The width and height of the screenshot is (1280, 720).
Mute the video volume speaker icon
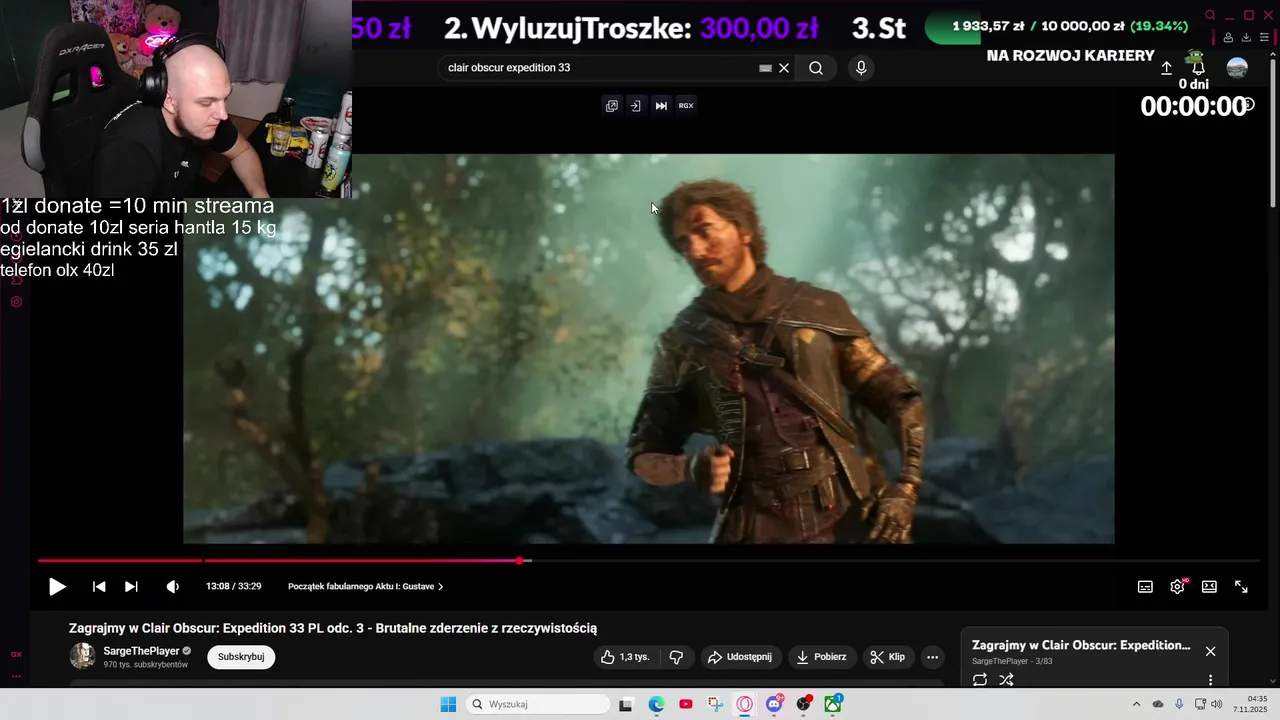click(172, 587)
